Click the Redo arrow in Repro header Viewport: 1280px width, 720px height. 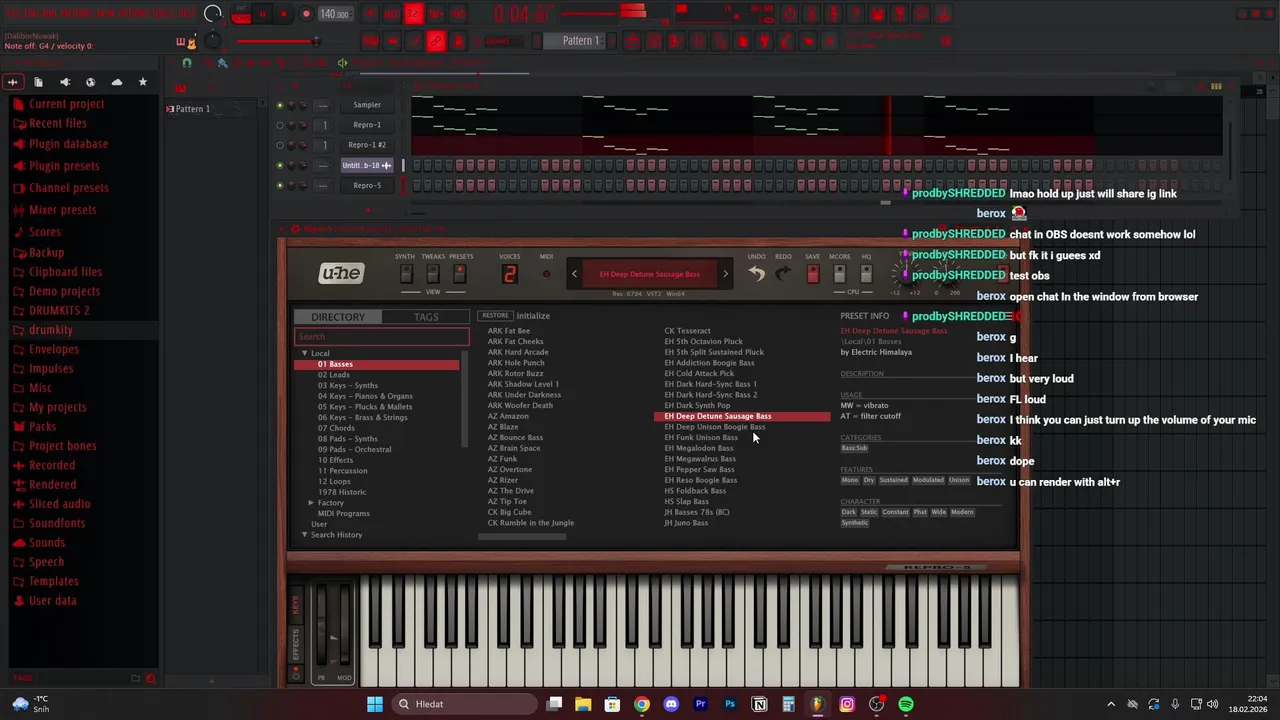(783, 274)
